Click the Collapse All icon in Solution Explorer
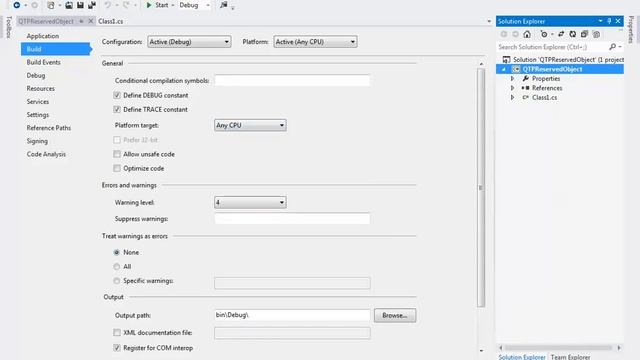This screenshot has width=640, height=360. pos(584,34)
